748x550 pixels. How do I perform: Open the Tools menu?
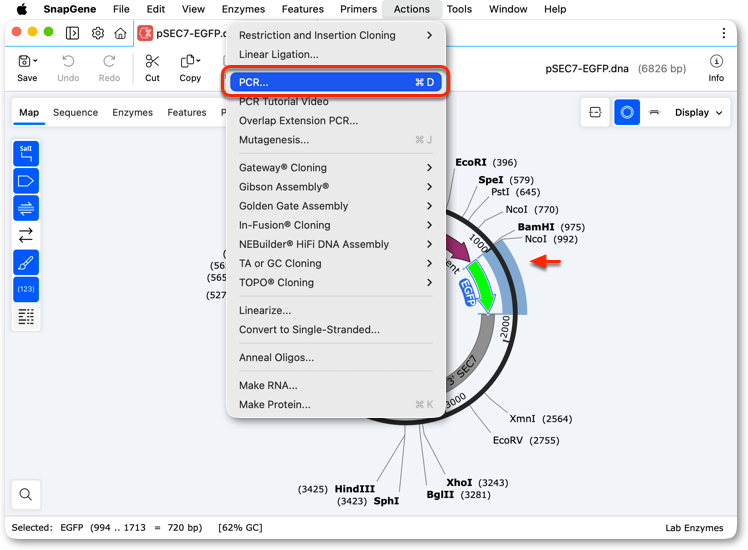[x=459, y=9]
